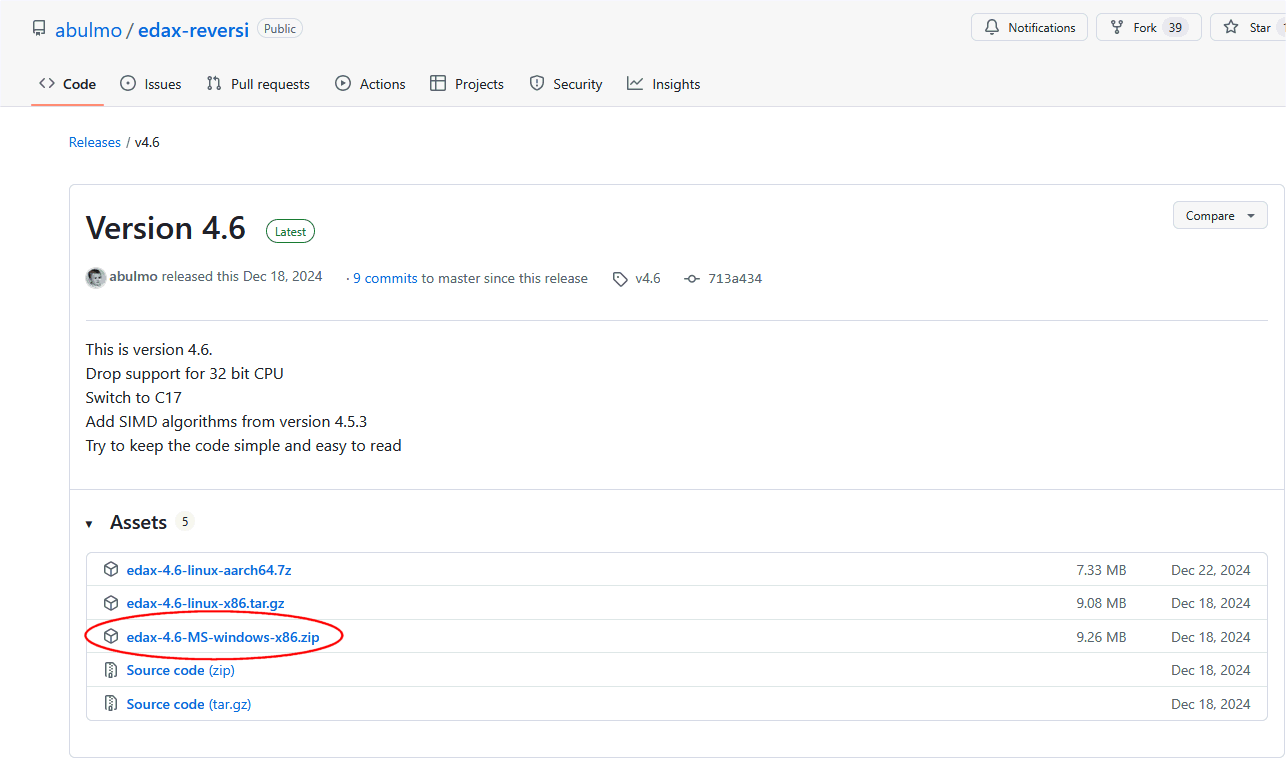1286x760 pixels.
Task: Click abulmo's avatar next to release date
Action: 96,278
